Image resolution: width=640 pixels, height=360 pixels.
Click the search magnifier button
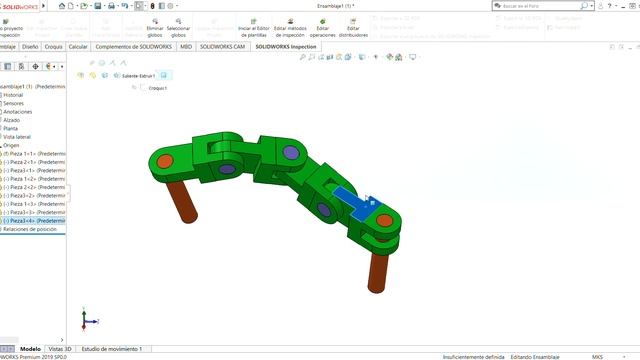(x=584, y=6)
